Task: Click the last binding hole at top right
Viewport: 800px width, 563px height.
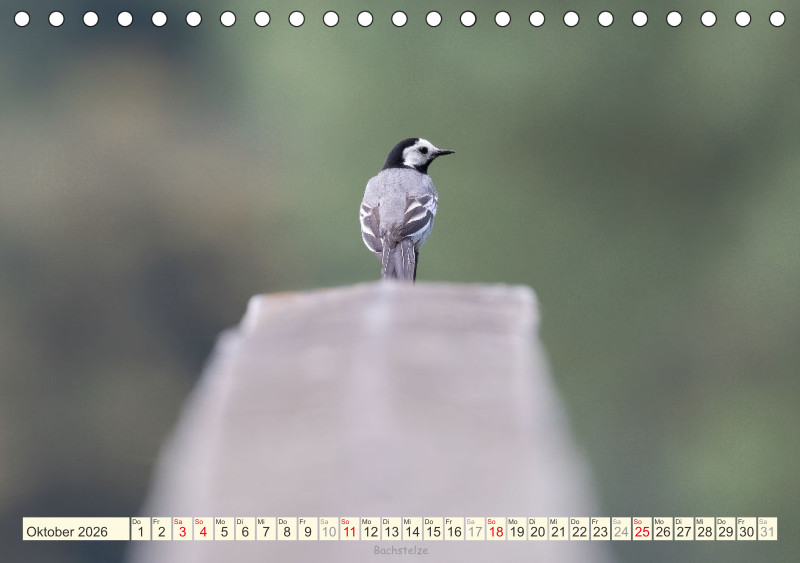Action: [x=777, y=19]
